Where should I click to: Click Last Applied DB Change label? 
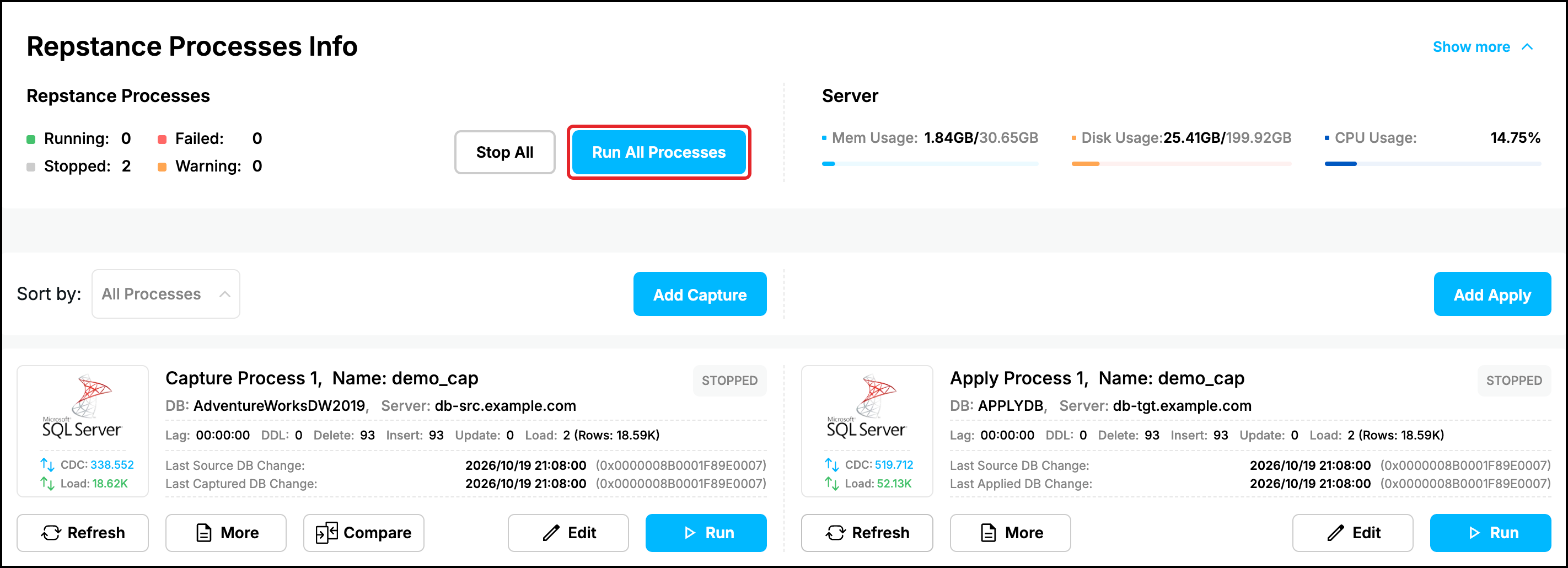click(1021, 484)
